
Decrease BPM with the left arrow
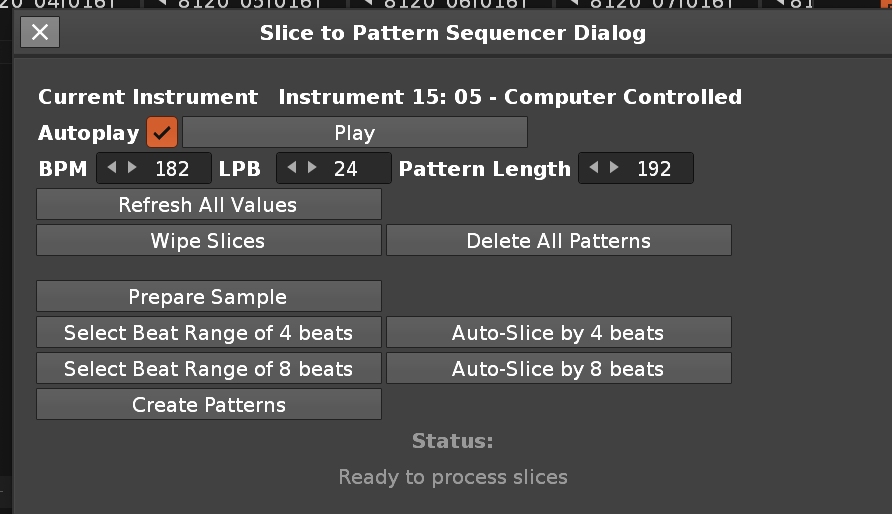coord(112,168)
